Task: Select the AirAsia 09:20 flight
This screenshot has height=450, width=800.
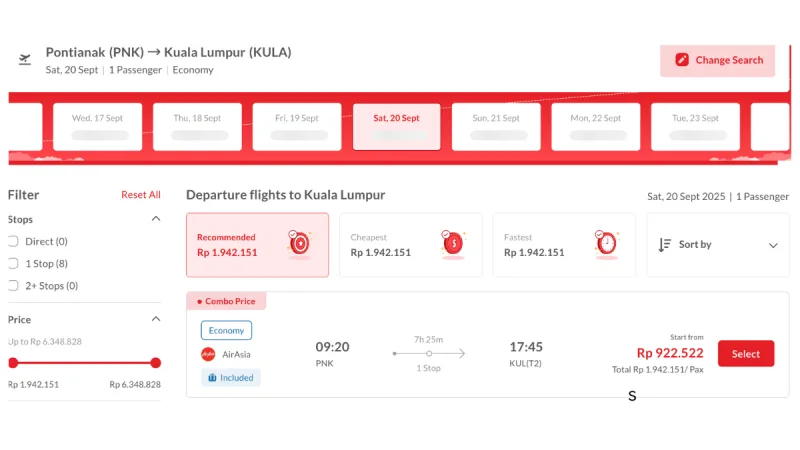Action: [x=746, y=354]
